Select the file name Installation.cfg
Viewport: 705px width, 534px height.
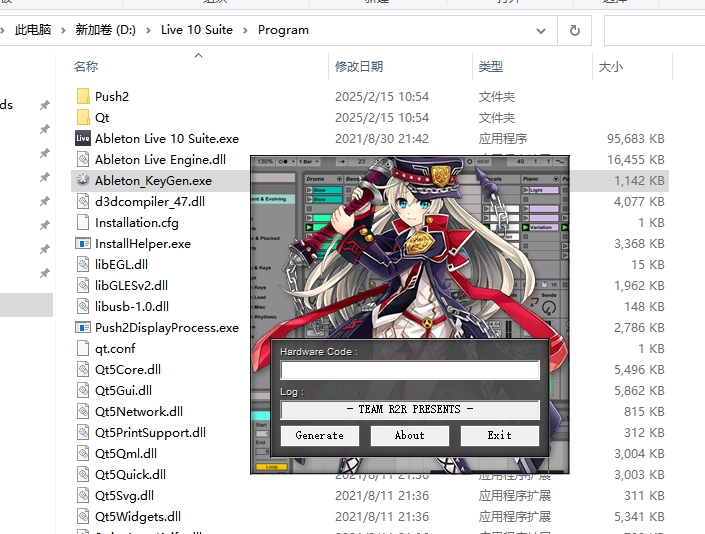(x=137, y=222)
